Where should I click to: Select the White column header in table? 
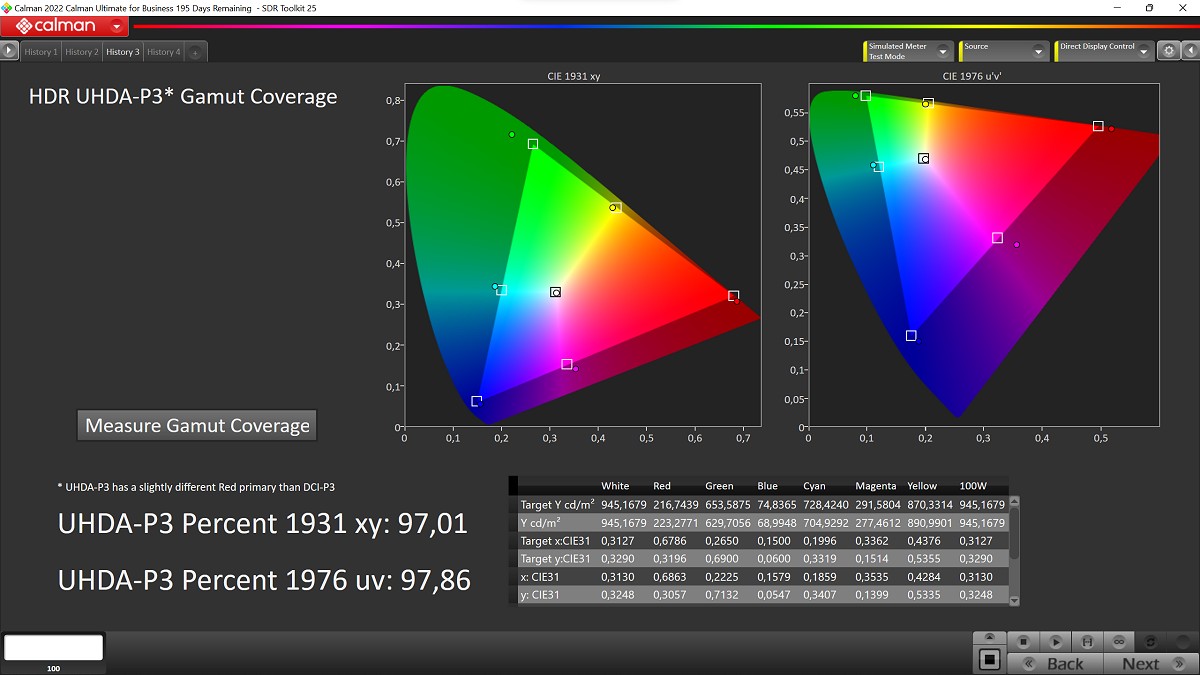(x=615, y=486)
